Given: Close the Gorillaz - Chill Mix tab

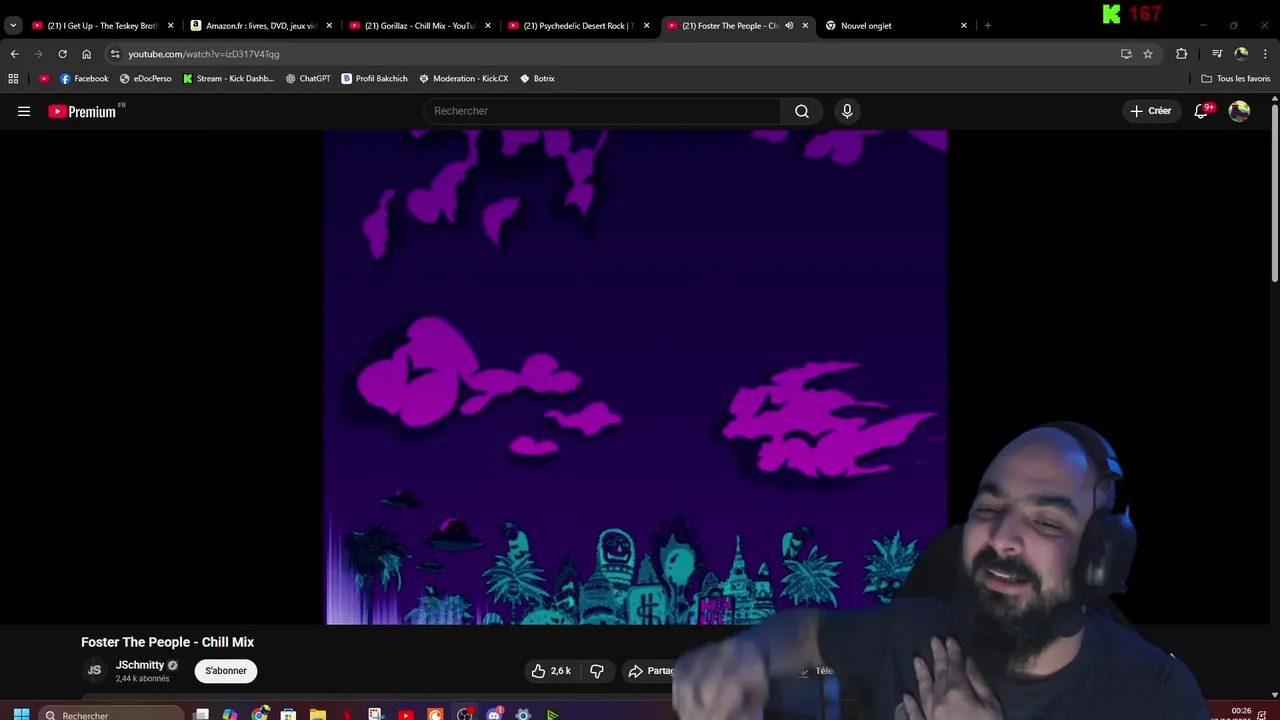Looking at the screenshot, I should click(x=488, y=26).
